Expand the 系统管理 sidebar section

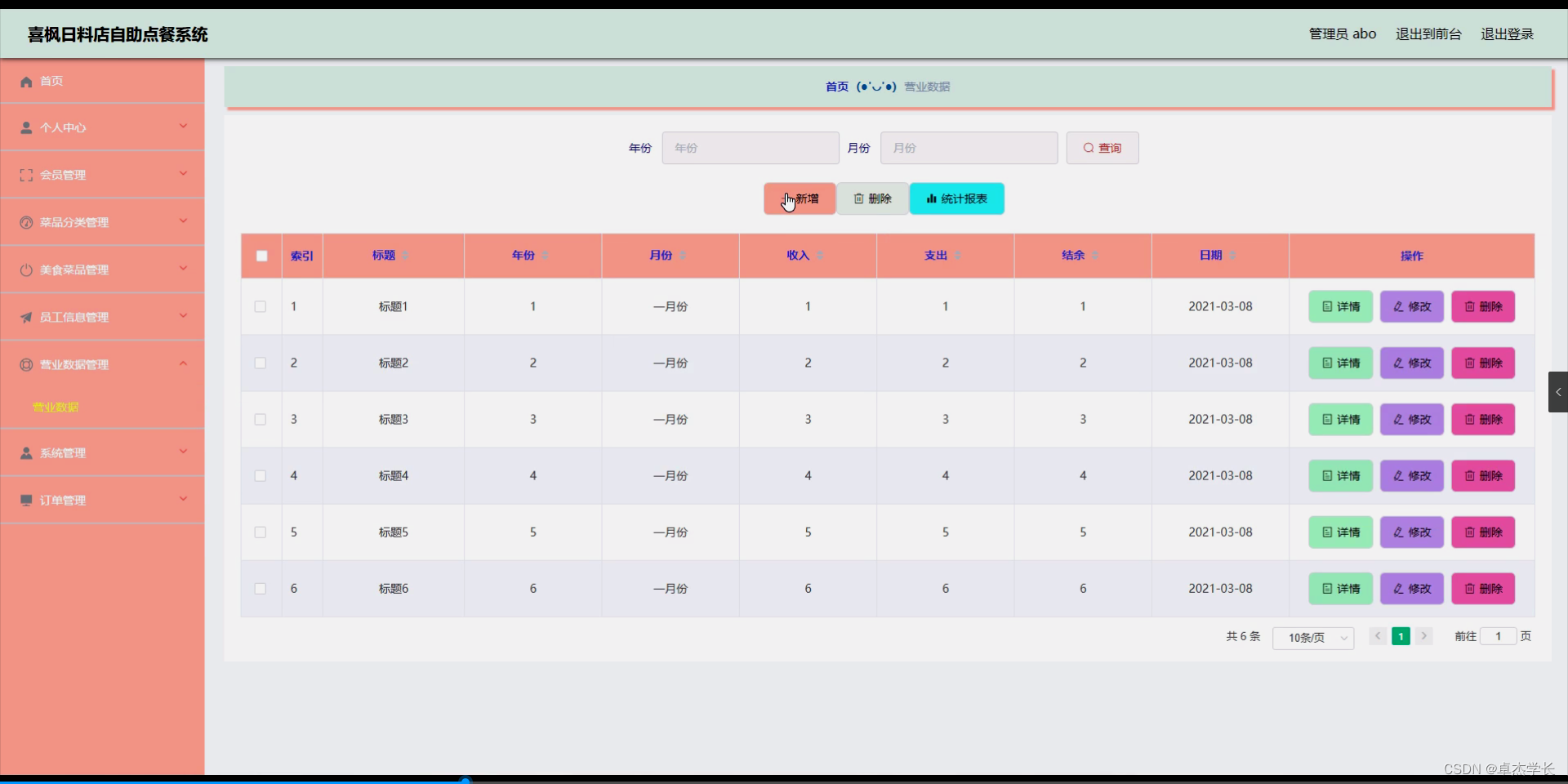[x=184, y=452]
